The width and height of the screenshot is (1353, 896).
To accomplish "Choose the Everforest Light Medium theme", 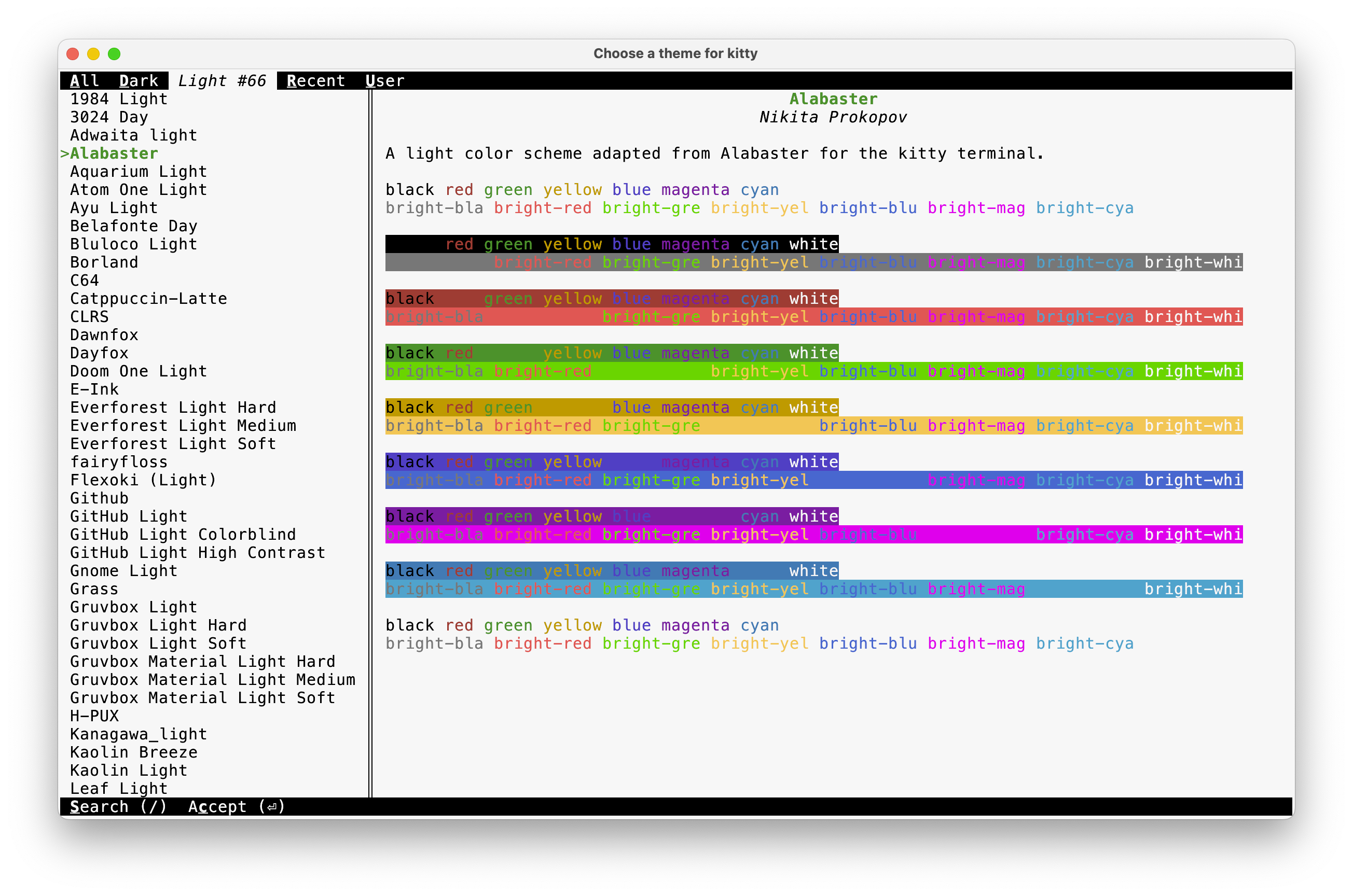I will 183,426.
